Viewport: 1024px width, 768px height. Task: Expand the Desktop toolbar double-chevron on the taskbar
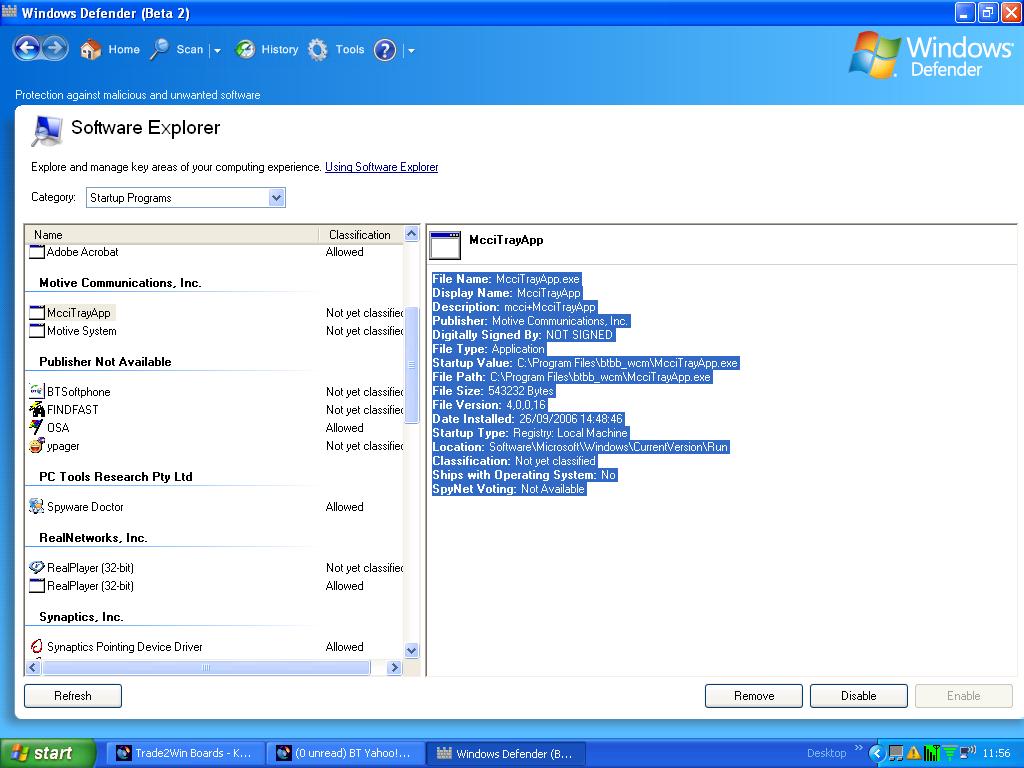point(858,748)
